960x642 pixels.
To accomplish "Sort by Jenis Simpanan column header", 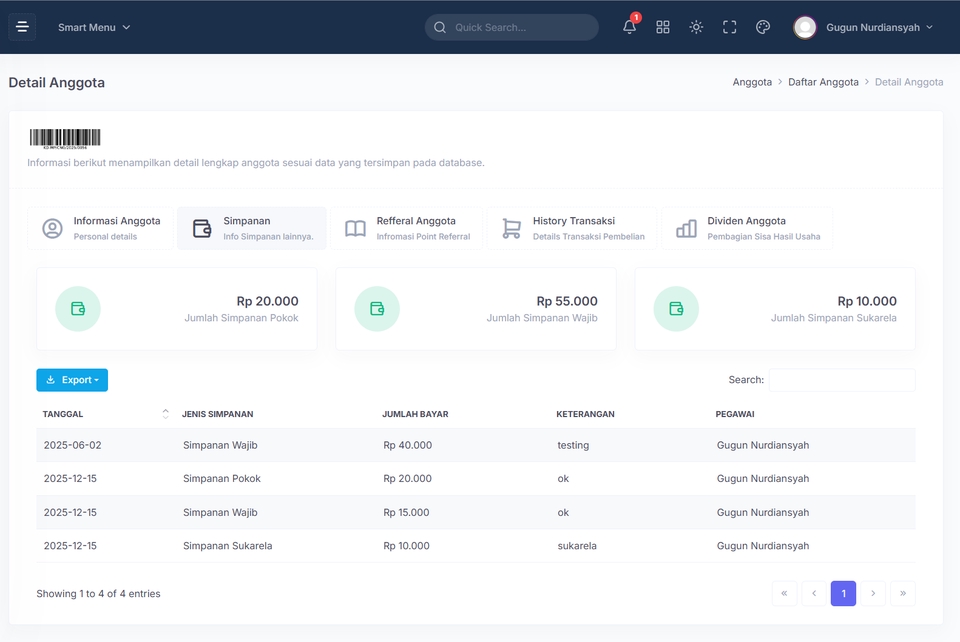I will tap(217, 414).
